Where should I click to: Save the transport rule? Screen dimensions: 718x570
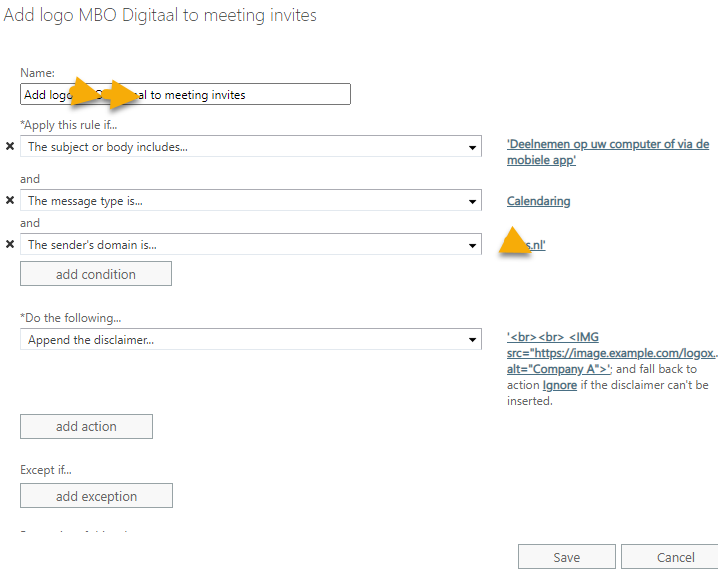coord(566,557)
